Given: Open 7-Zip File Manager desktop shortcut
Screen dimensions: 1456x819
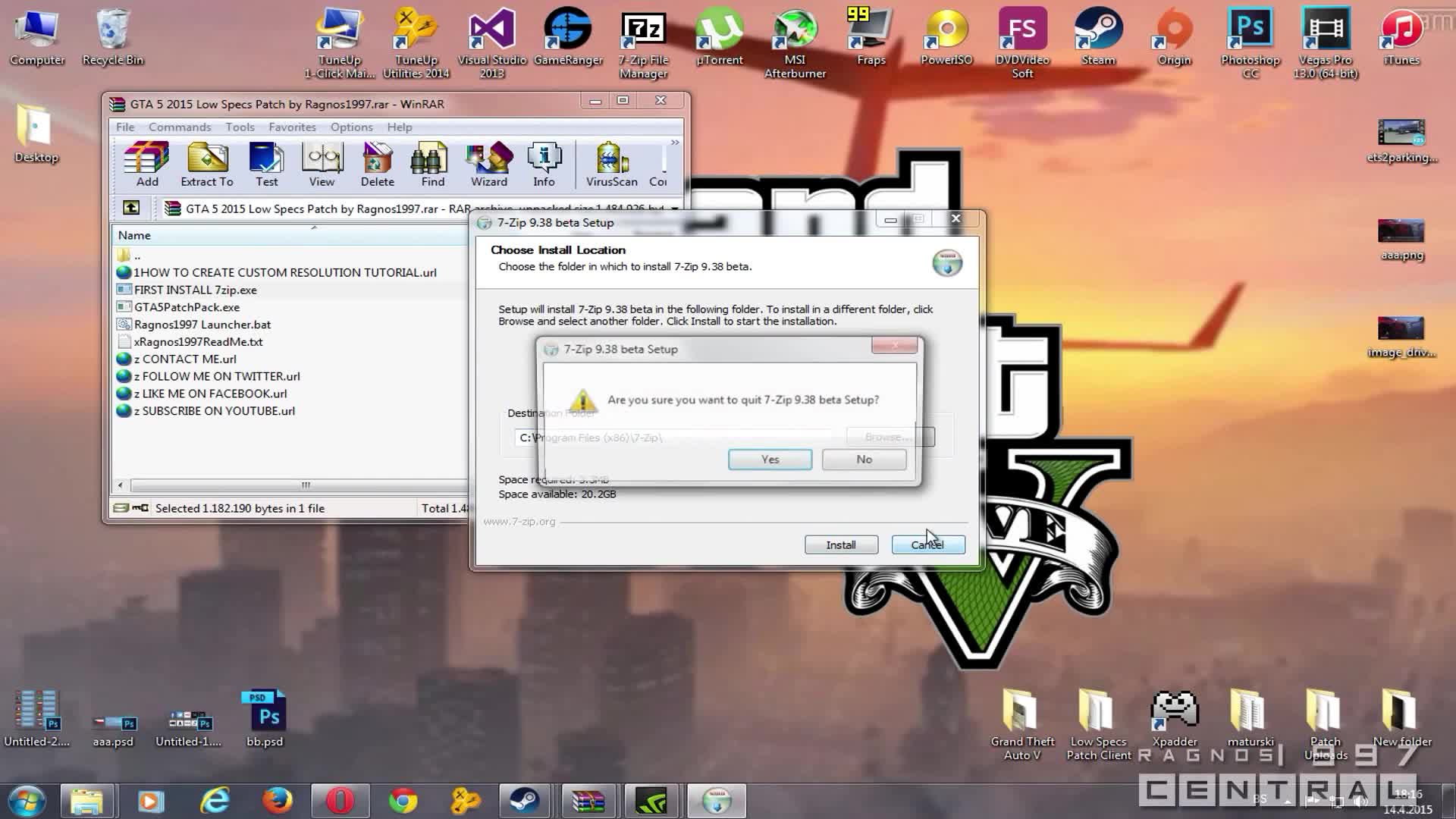Looking at the screenshot, I should 643,43.
